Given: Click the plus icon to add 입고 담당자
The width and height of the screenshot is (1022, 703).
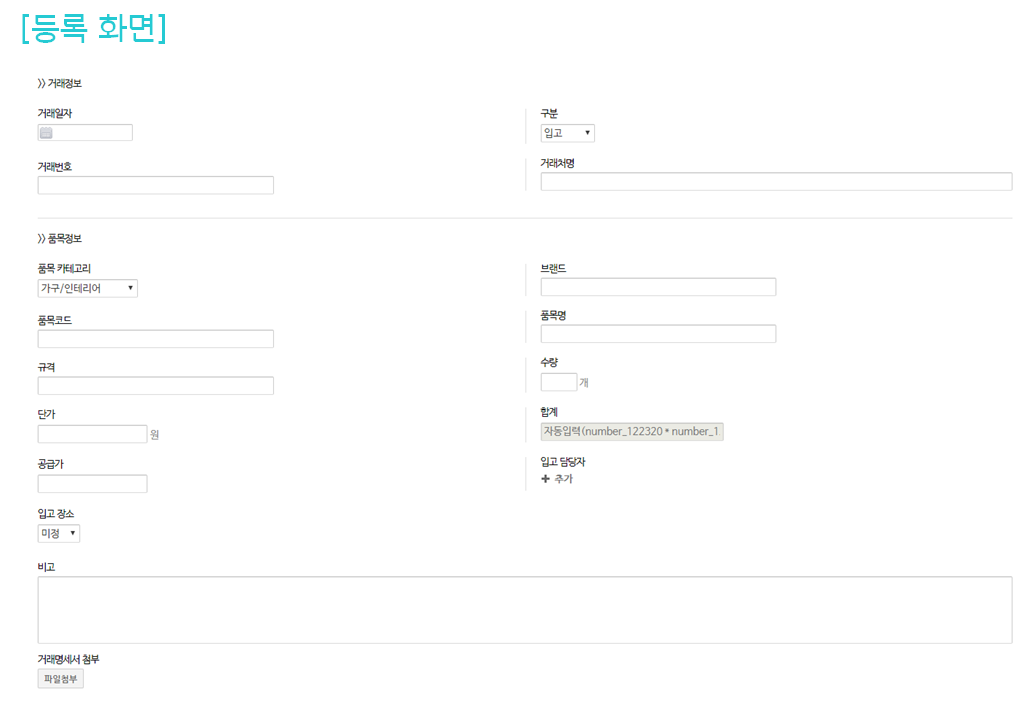Looking at the screenshot, I should tap(546, 479).
